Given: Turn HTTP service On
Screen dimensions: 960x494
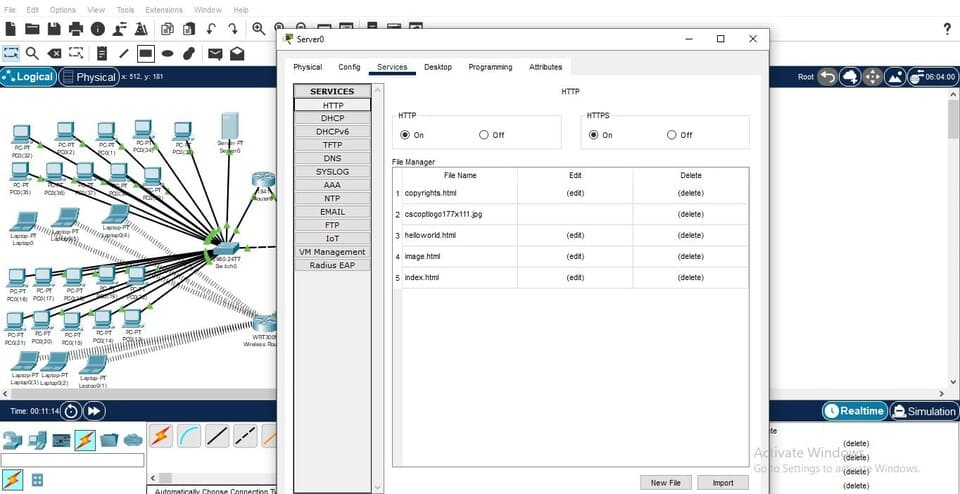Looking at the screenshot, I should (405, 135).
